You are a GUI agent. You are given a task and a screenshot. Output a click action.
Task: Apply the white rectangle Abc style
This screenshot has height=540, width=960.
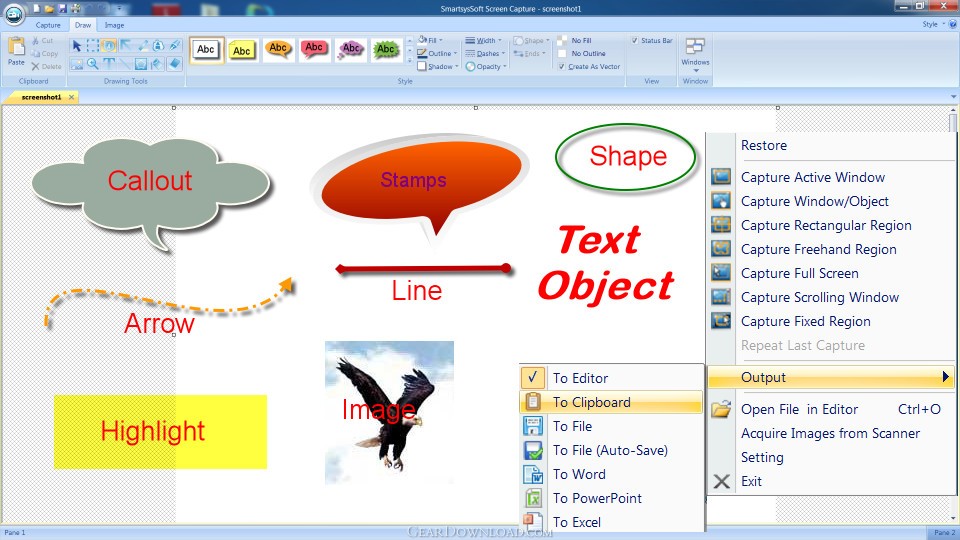206,50
